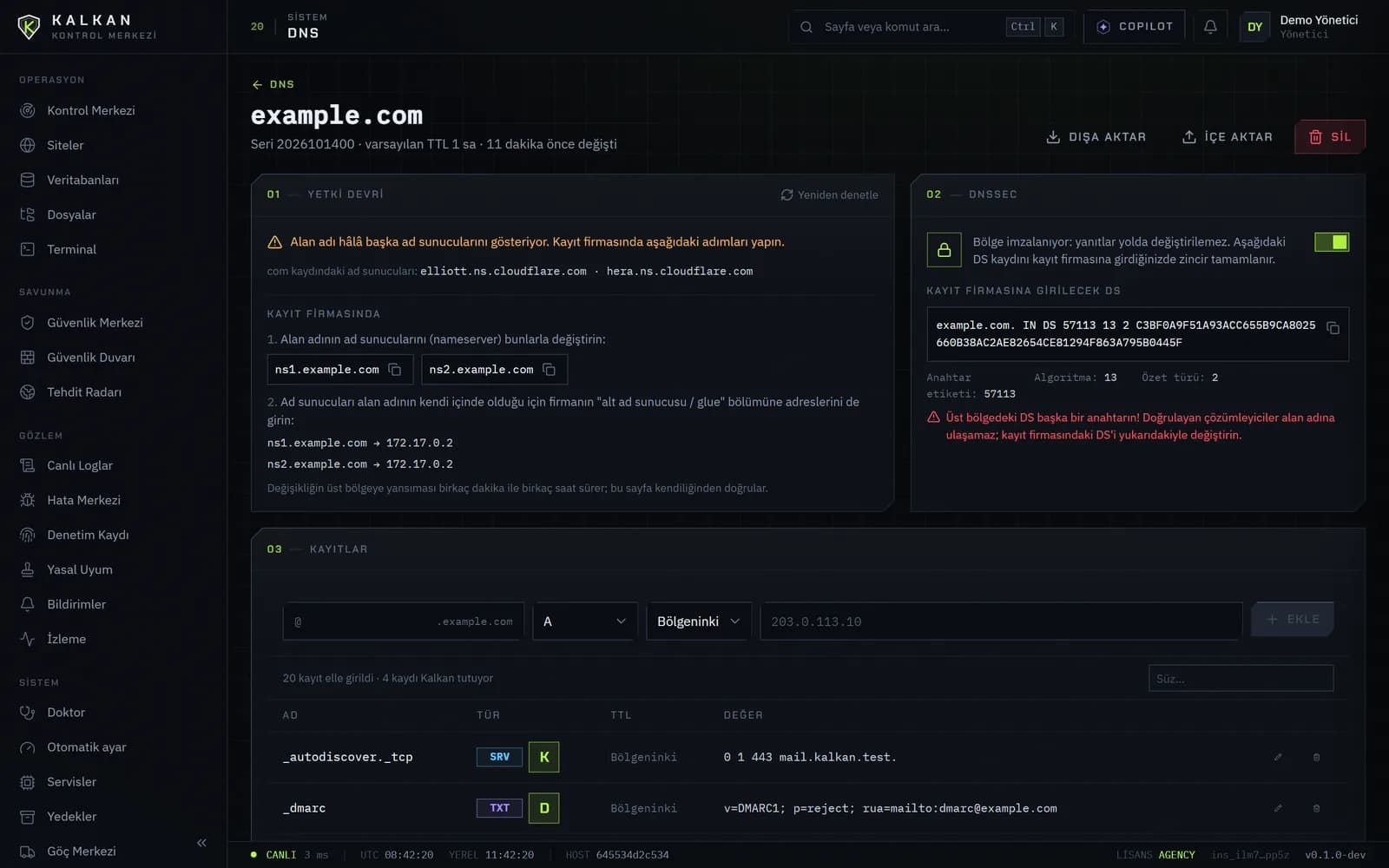Go back via the DNS breadcrumb link

(x=273, y=84)
